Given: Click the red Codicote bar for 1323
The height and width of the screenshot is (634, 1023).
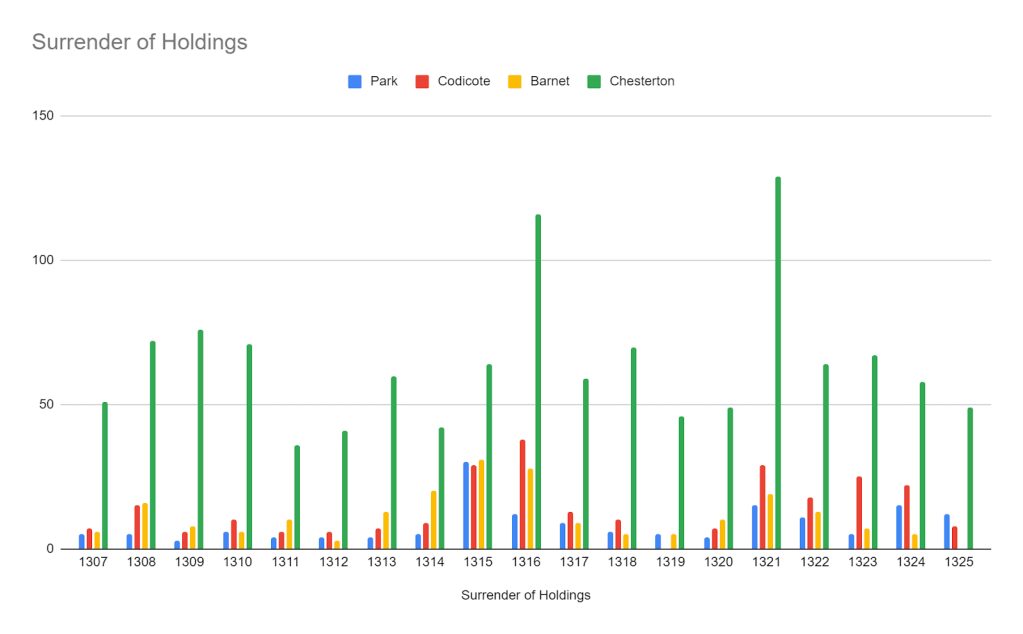Looking at the screenshot, I should click(x=858, y=512).
